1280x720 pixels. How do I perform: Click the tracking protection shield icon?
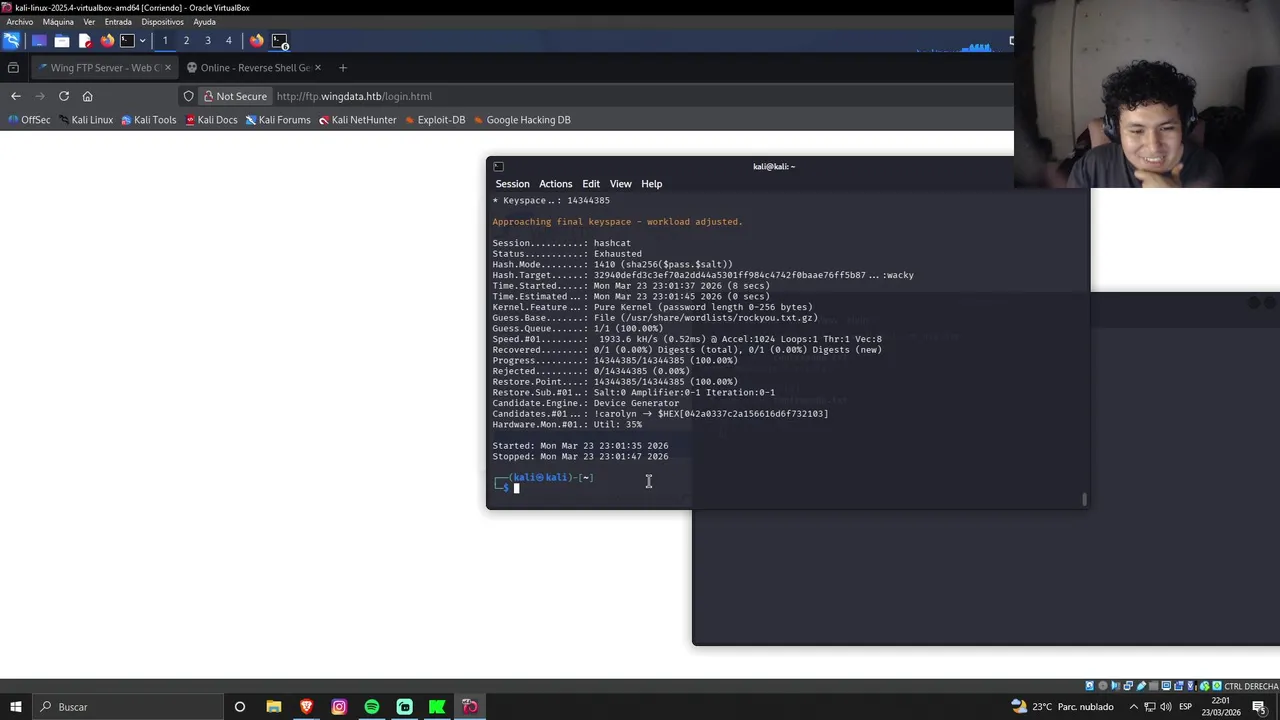[188, 96]
